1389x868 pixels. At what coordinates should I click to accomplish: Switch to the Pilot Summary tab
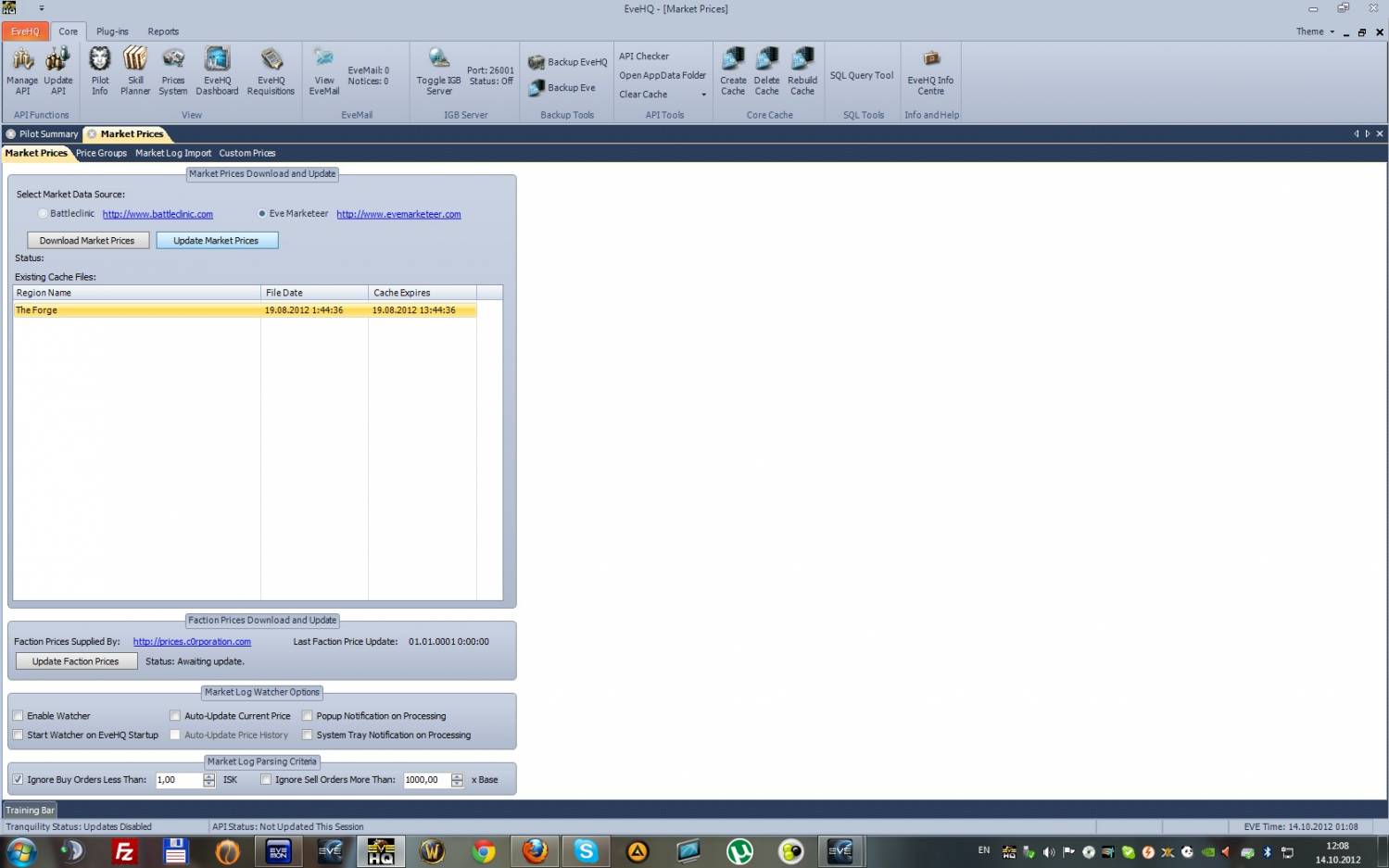(43, 134)
